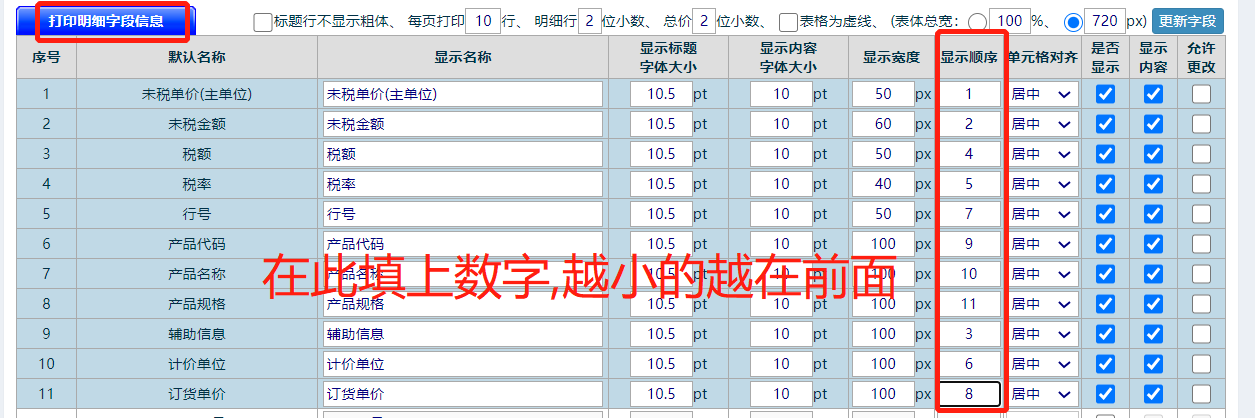Click the 显示名称 field containing 辅助信息

point(463,334)
